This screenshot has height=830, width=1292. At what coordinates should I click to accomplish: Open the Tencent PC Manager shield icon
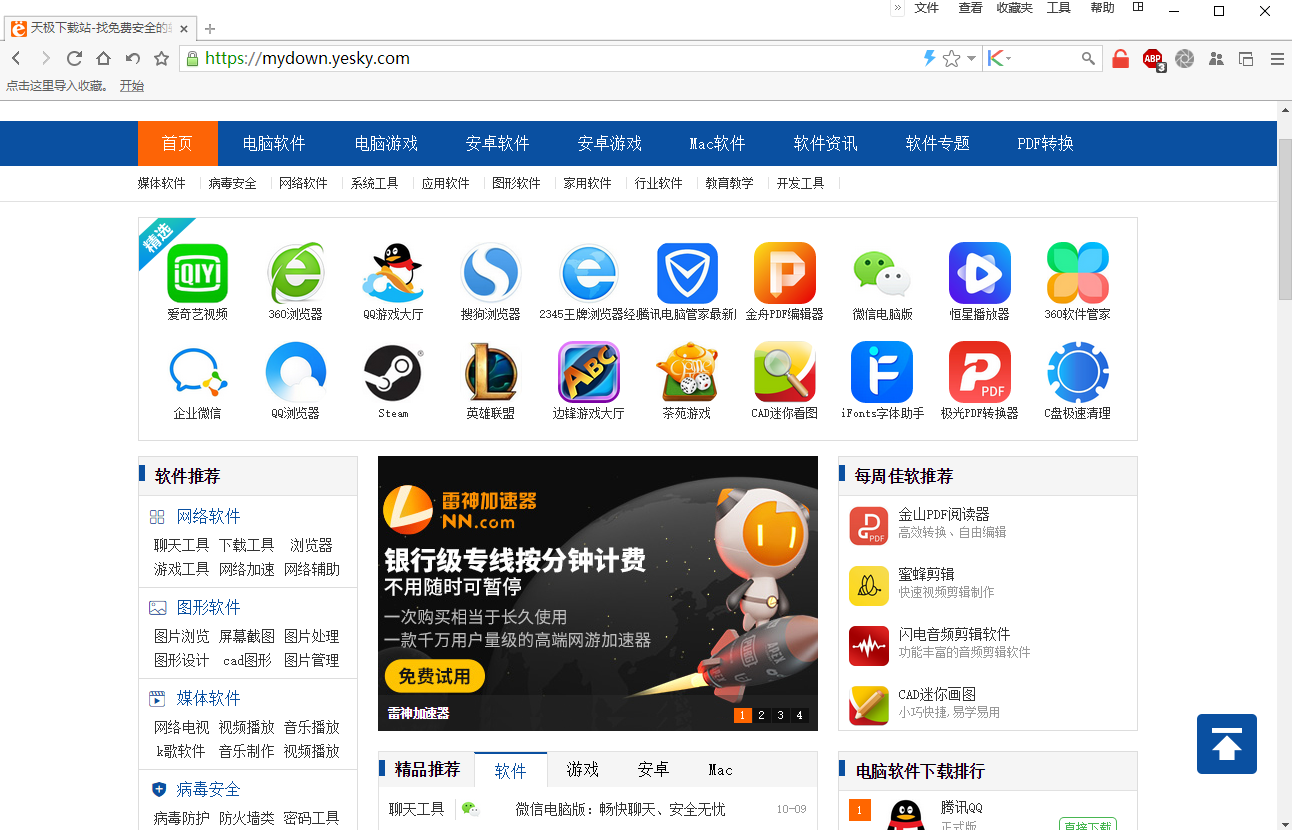click(x=687, y=273)
